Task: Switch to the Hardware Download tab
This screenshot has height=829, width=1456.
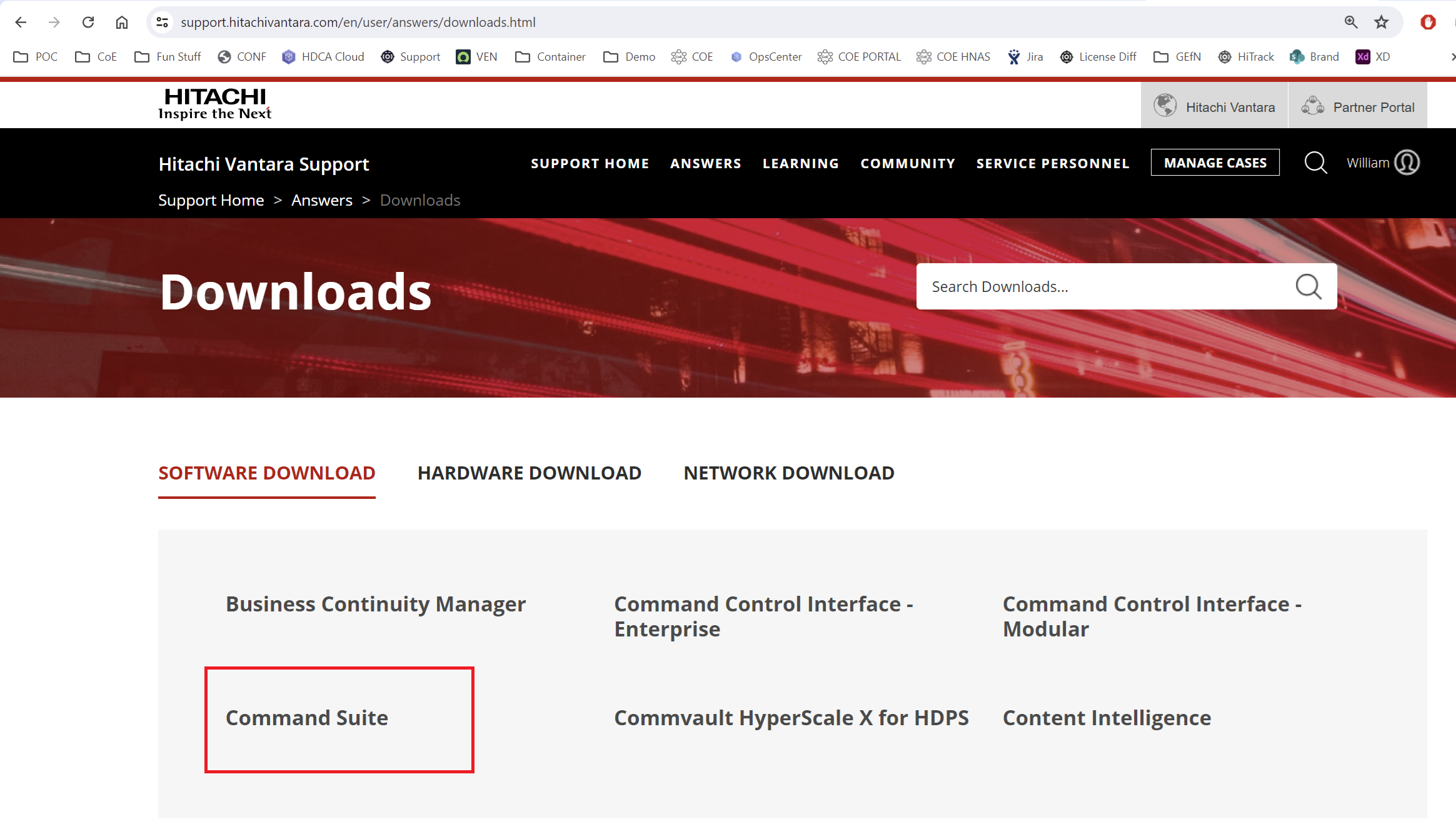Action: pyautogui.click(x=529, y=473)
